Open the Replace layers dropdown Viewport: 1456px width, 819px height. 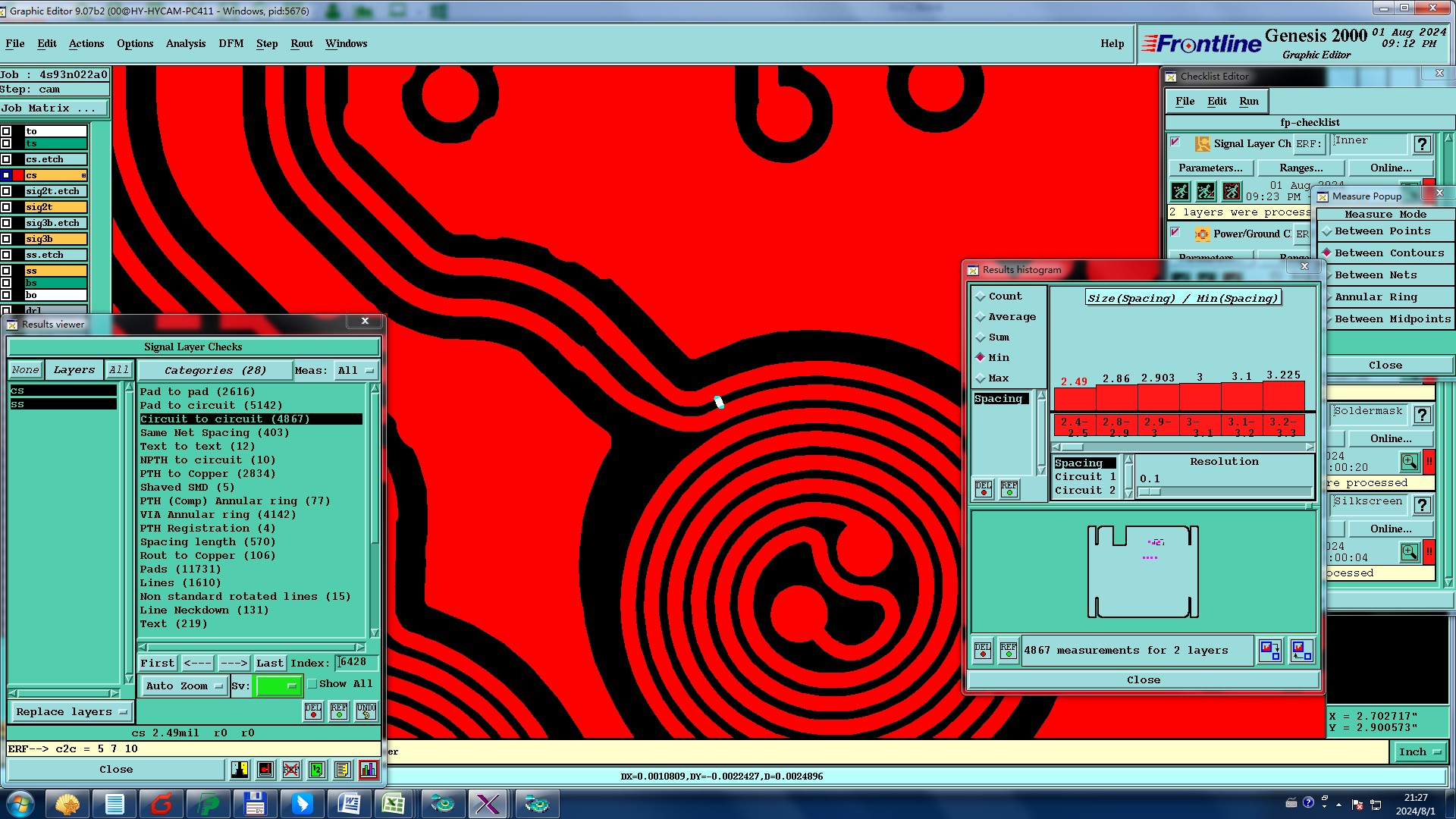click(x=71, y=712)
